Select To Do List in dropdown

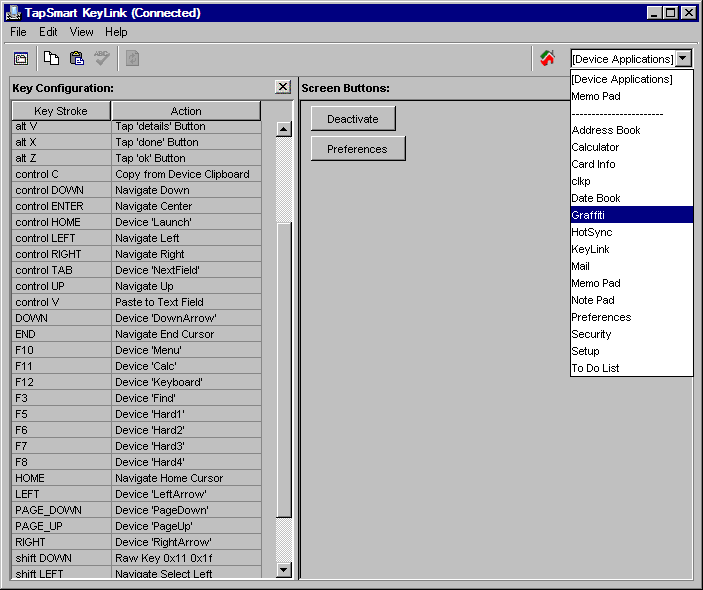tap(632, 369)
